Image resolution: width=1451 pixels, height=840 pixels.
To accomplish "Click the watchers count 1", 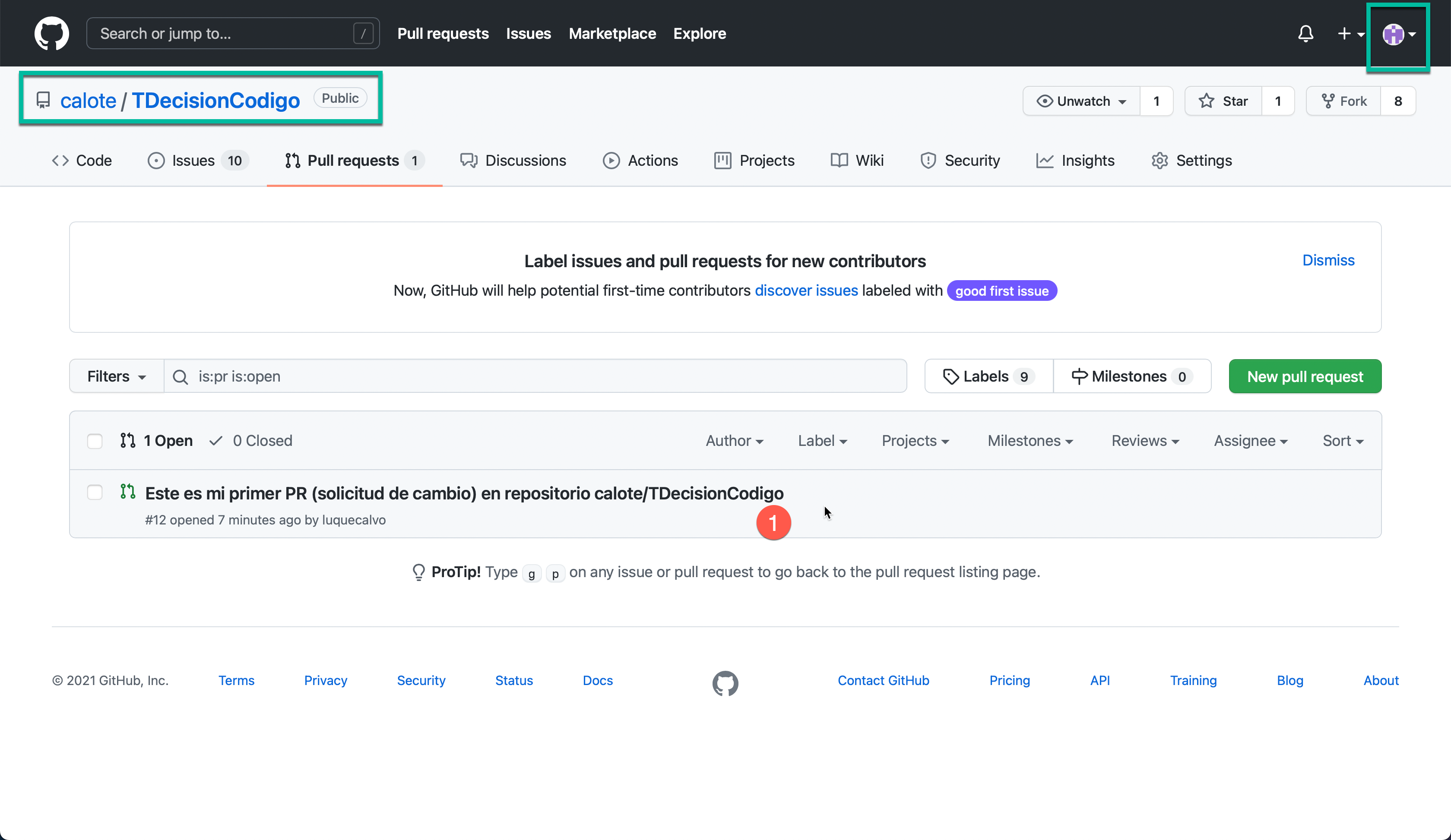I will coord(1156,101).
